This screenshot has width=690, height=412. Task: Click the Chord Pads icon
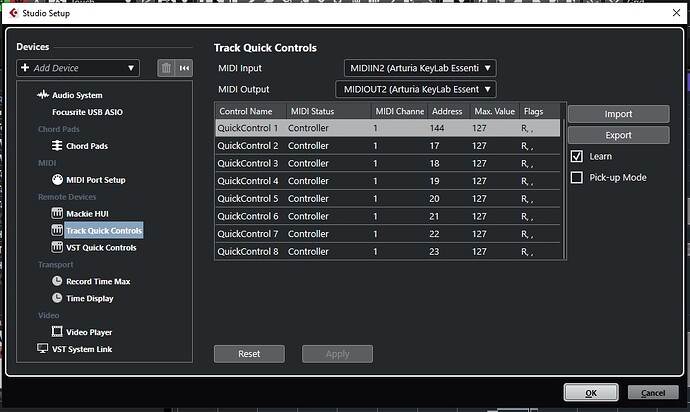[x=57, y=146]
